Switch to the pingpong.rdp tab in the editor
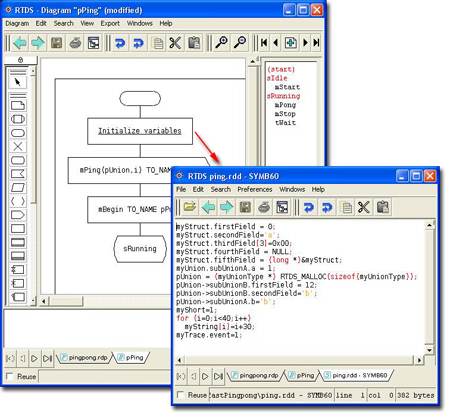This screenshot has height=419, width=450. (255, 375)
